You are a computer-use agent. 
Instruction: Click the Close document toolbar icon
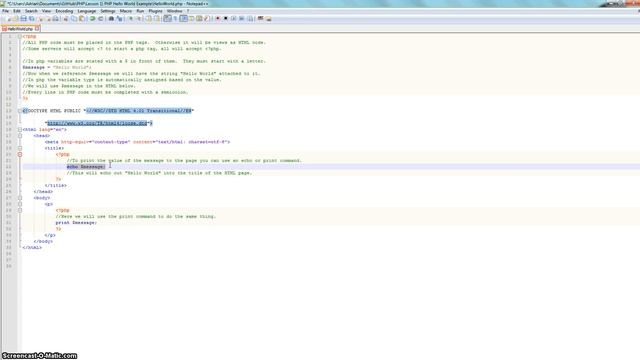[41, 19]
